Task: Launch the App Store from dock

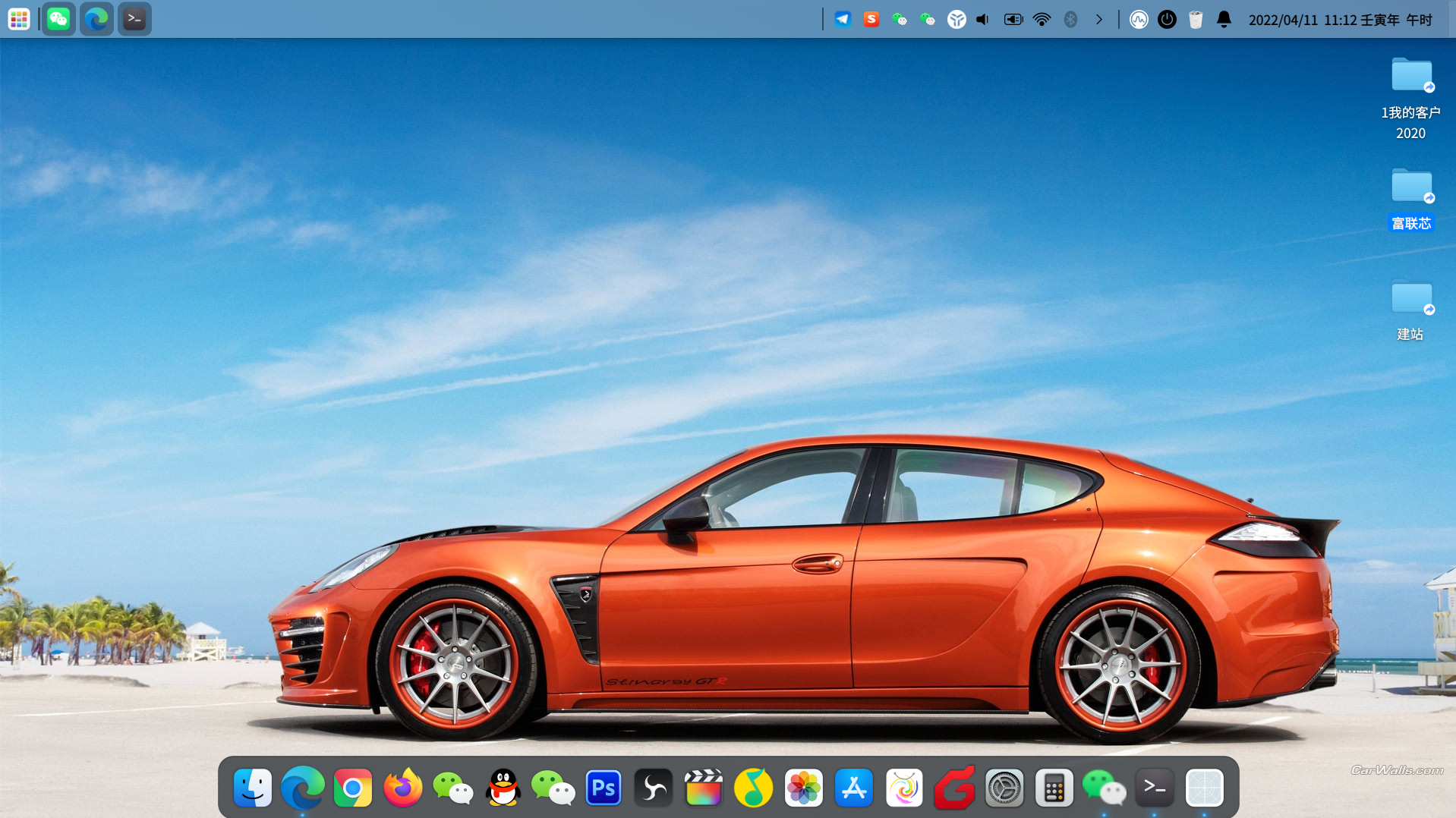Action: tap(853, 788)
